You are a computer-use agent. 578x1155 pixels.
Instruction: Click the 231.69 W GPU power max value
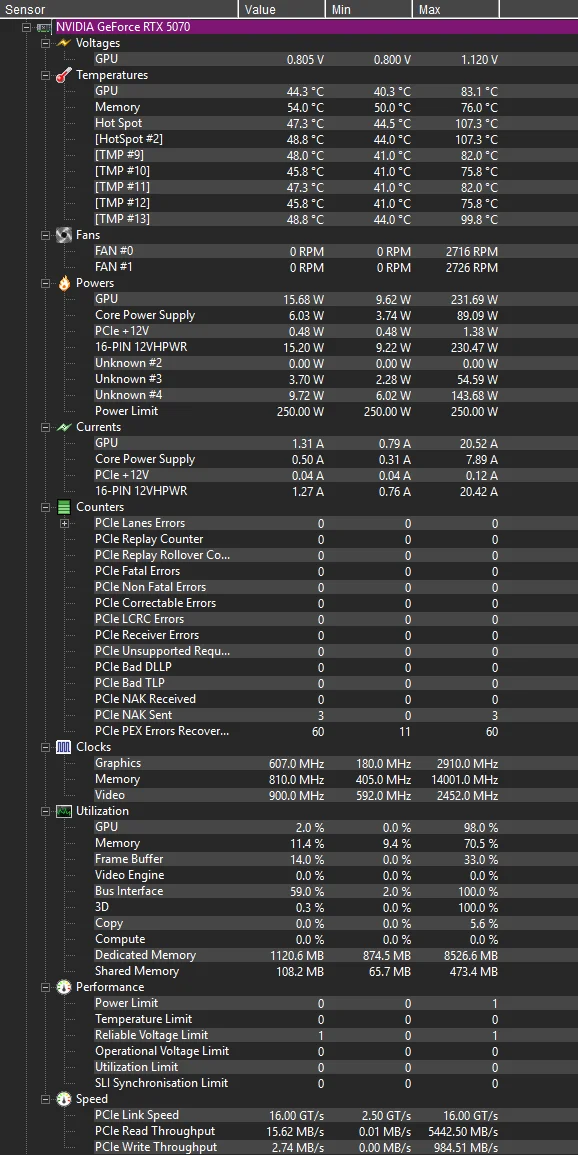click(475, 299)
